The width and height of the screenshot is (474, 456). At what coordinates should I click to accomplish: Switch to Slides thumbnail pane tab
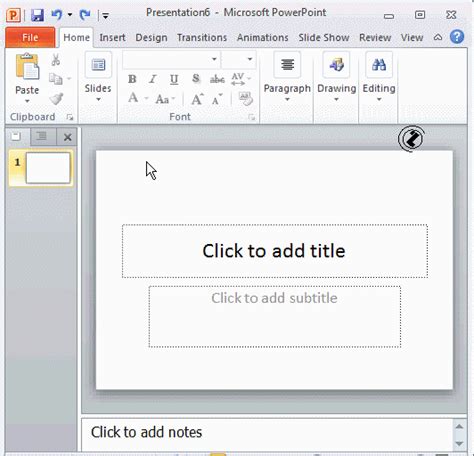coord(17,137)
